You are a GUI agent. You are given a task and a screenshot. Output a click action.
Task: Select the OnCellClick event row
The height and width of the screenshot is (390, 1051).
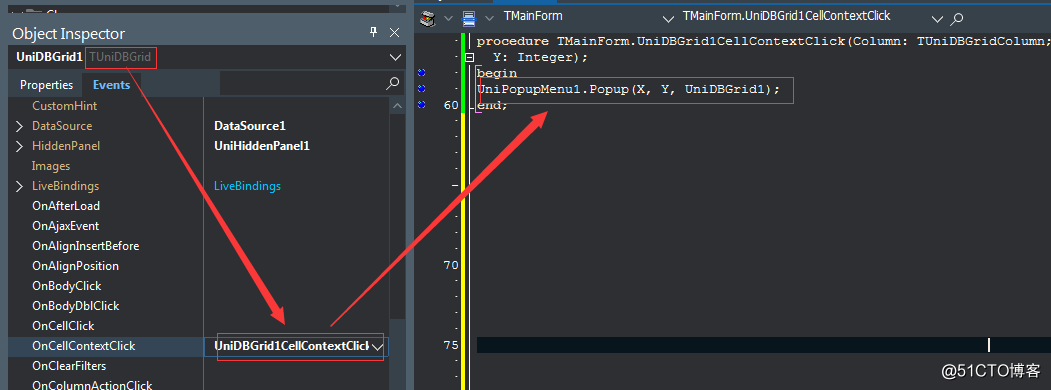(198, 326)
